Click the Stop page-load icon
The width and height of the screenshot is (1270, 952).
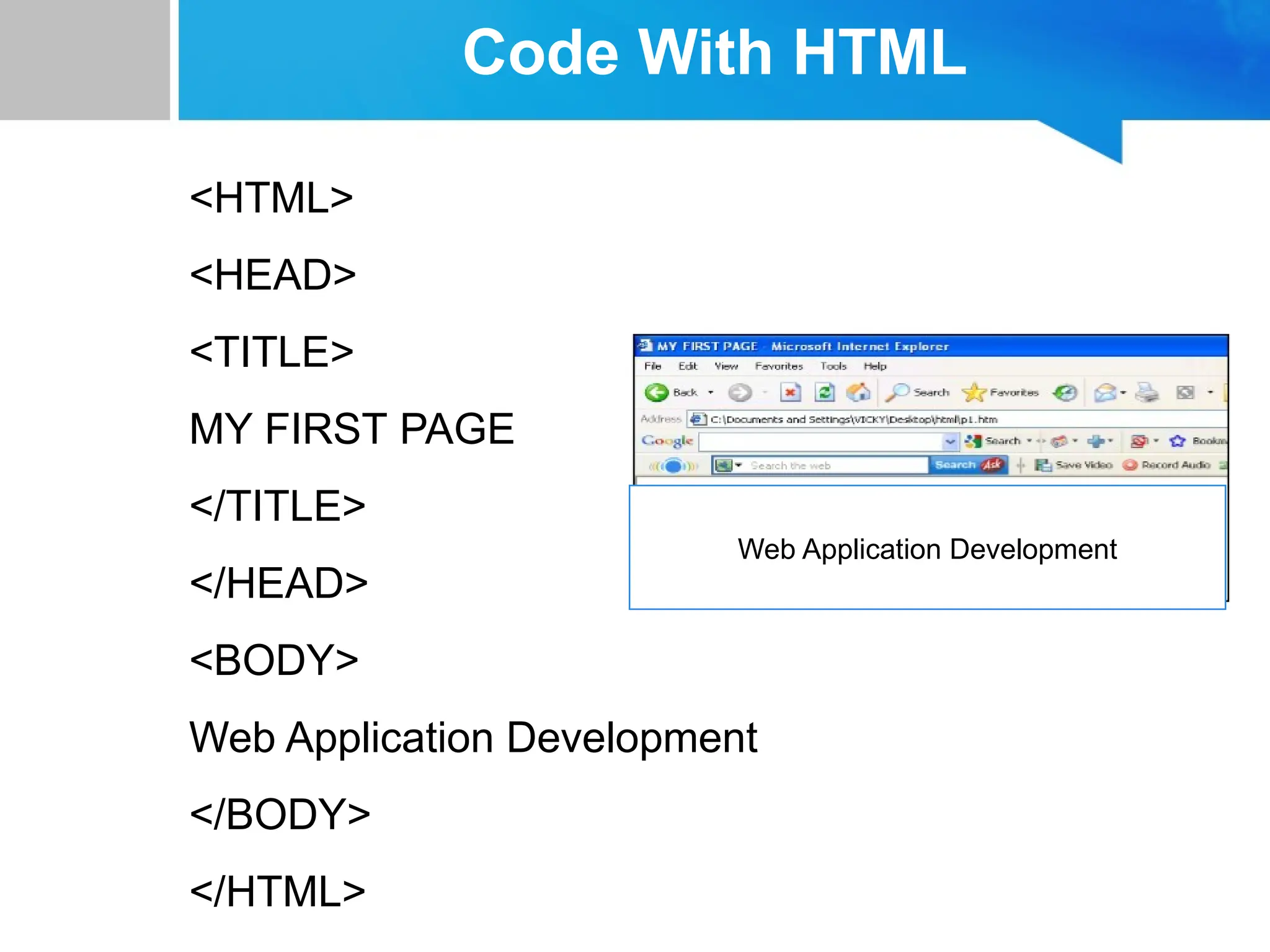pyautogui.click(x=791, y=392)
